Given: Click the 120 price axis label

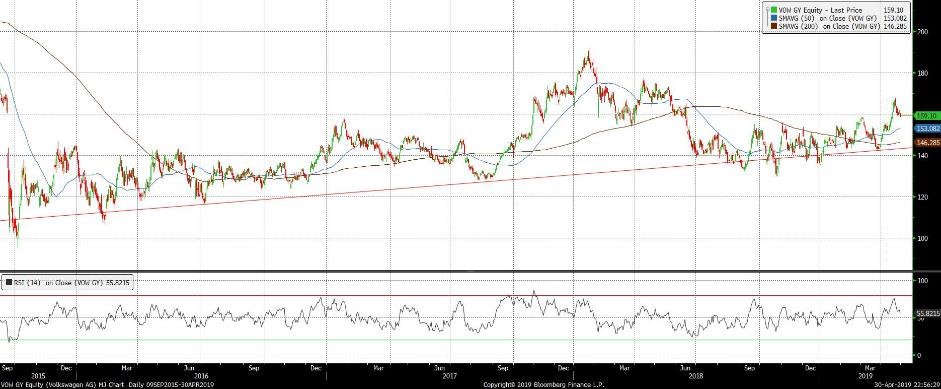Looking at the screenshot, I should (x=922, y=197).
